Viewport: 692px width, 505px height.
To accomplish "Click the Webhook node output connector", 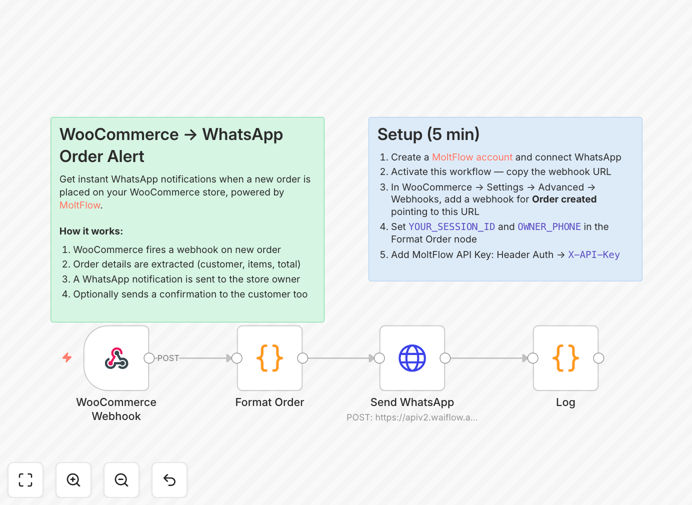I will pos(149,358).
